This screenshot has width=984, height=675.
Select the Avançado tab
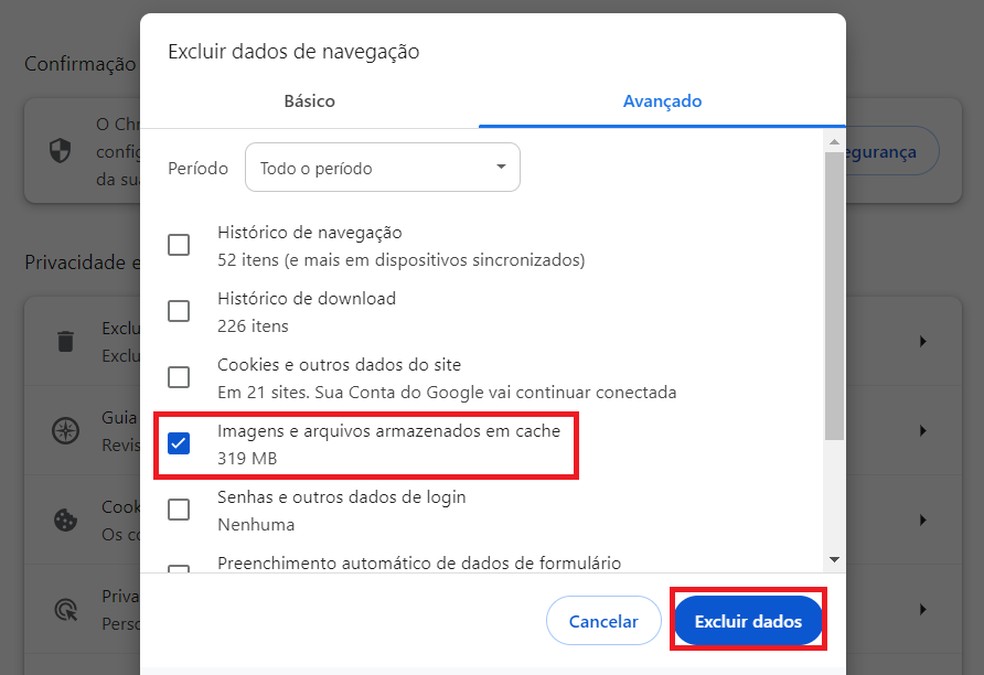pyautogui.click(x=663, y=101)
